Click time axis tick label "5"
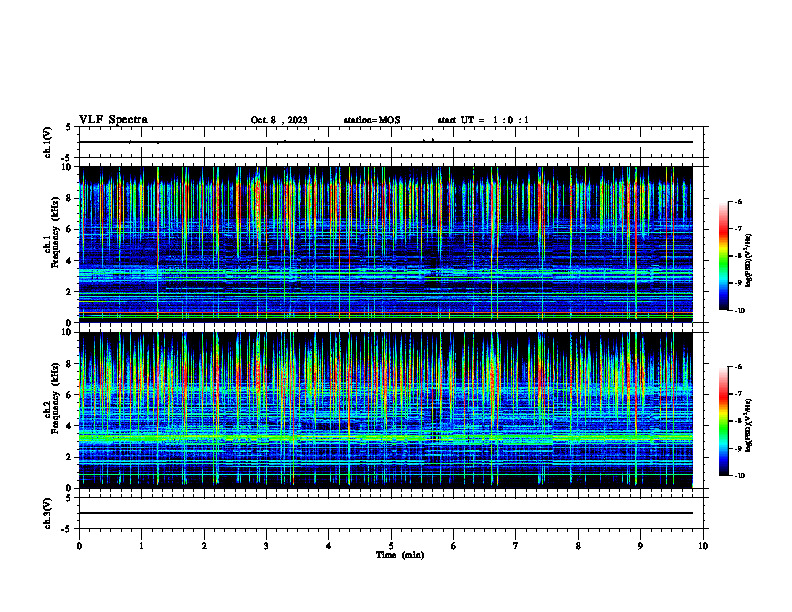Image resolution: width=792 pixels, height=612 pixels. 391,546
